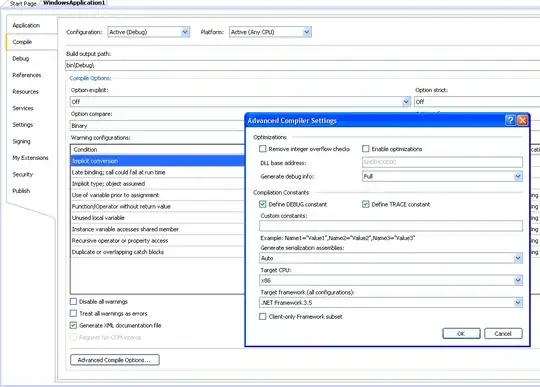Image resolution: width=540 pixels, height=387 pixels.
Task: Click the Cancel button
Action: pos(503,334)
